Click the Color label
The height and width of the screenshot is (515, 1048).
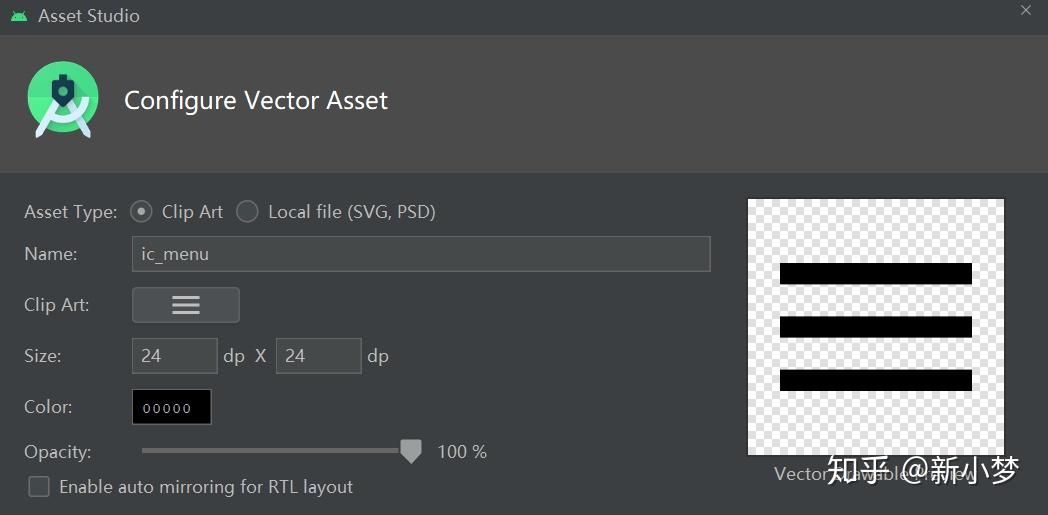(48, 407)
